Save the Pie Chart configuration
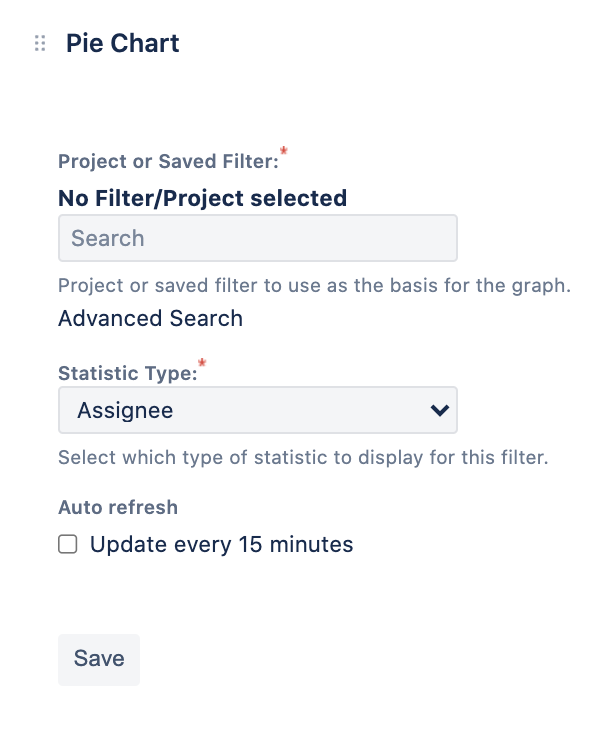 point(99,659)
